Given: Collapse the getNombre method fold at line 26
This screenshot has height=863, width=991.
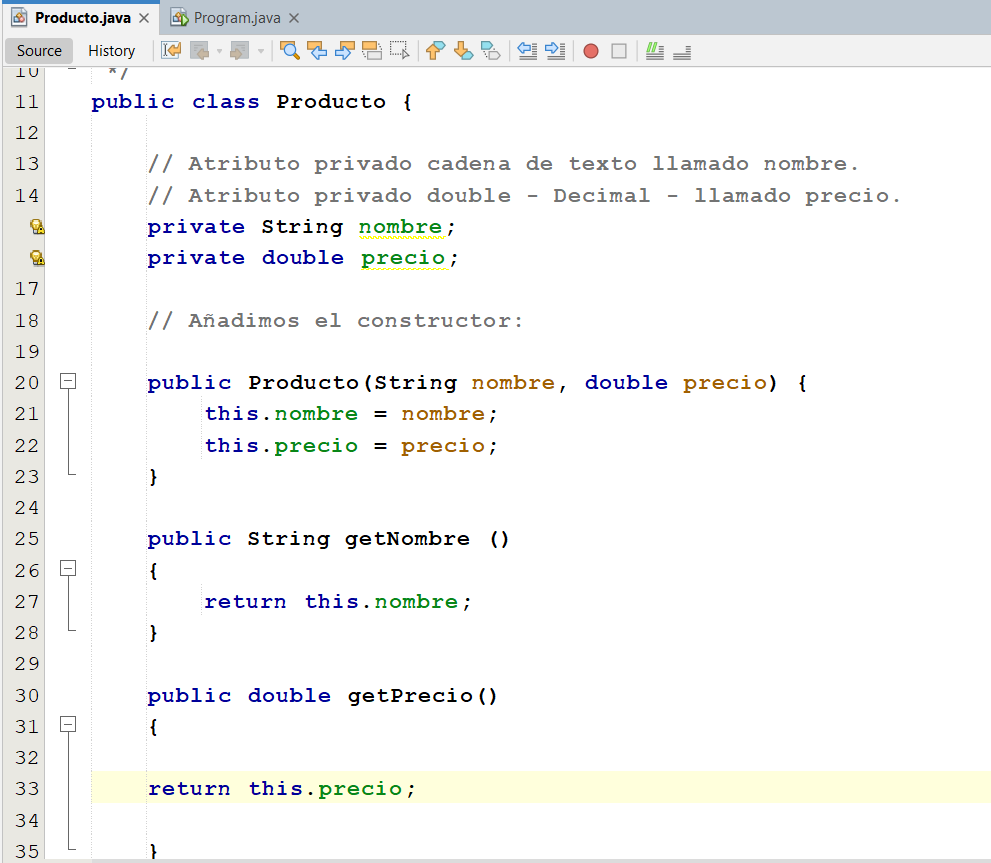Looking at the screenshot, I should pos(67,568).
